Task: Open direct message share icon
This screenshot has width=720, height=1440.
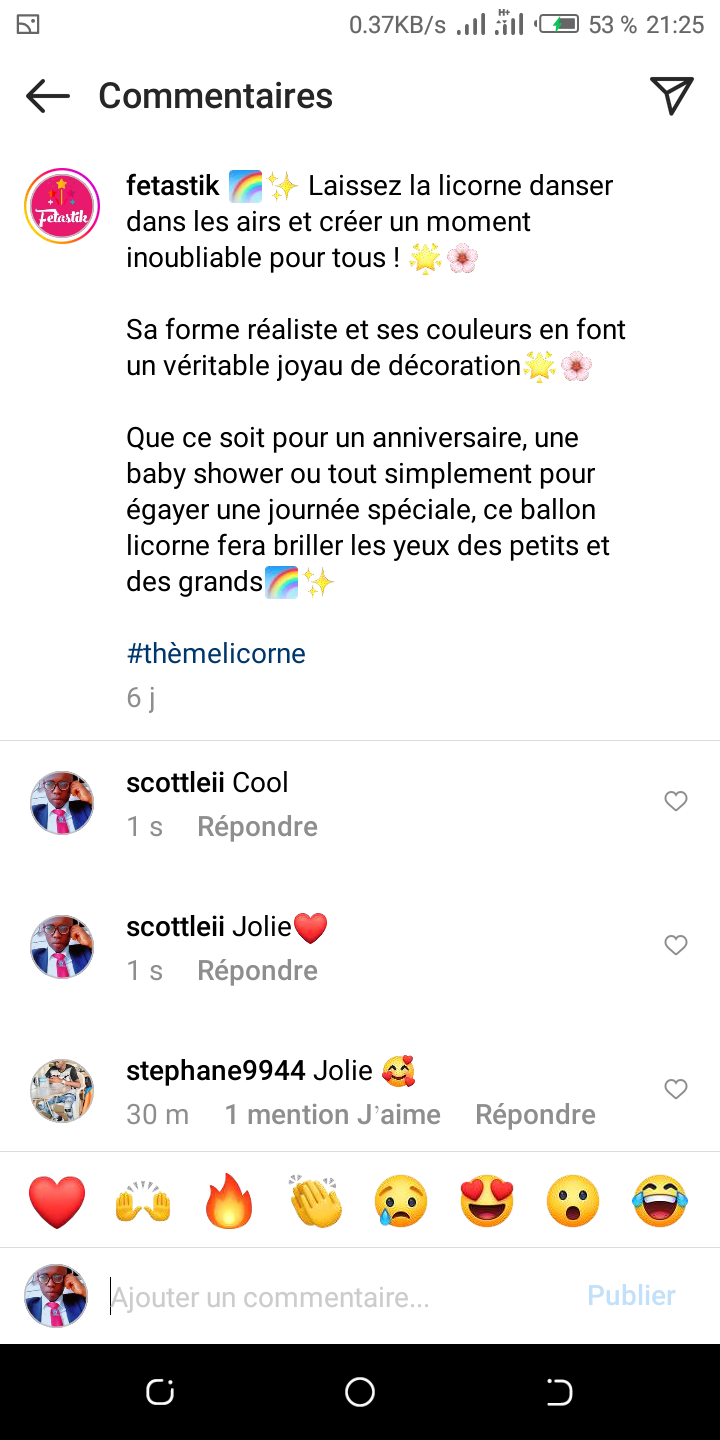Action: [672, 96]
